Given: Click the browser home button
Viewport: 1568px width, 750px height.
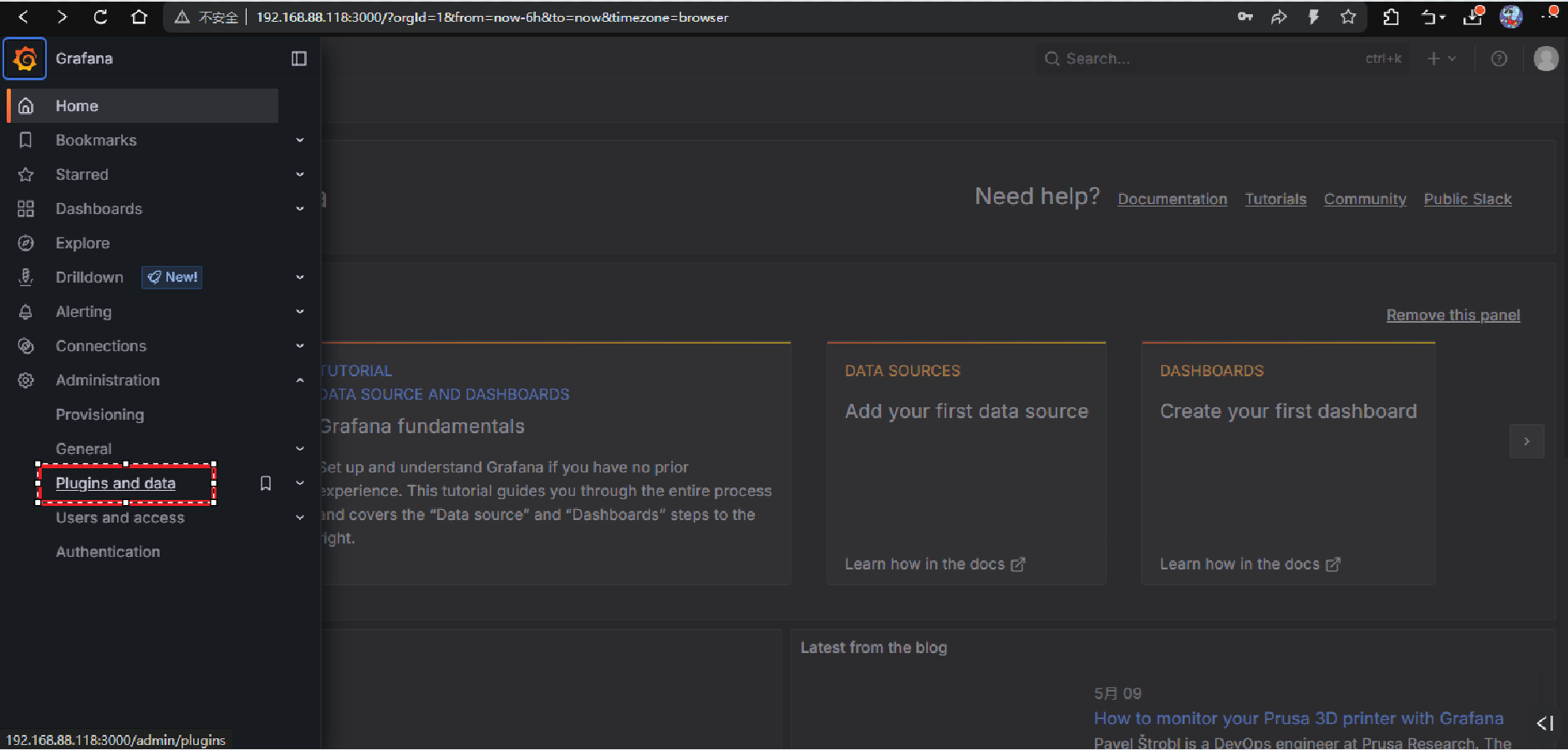Looking at the screenshot, I should coord(140,17).
